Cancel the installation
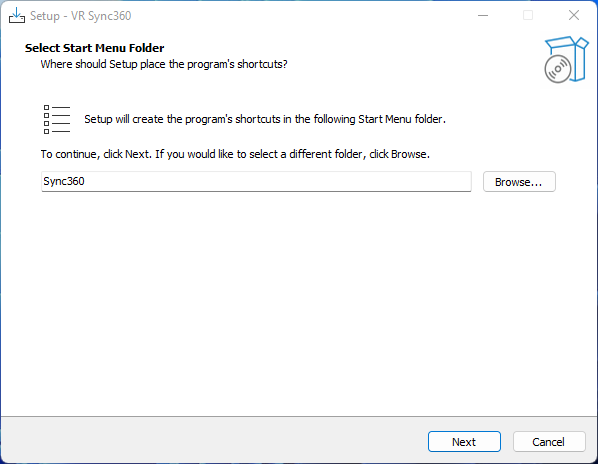 point(549,442)
